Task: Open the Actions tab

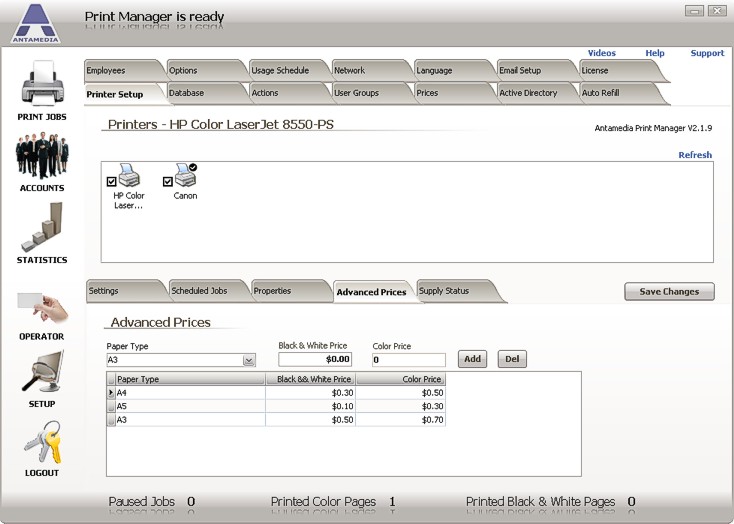Action: tap(287, 93)
